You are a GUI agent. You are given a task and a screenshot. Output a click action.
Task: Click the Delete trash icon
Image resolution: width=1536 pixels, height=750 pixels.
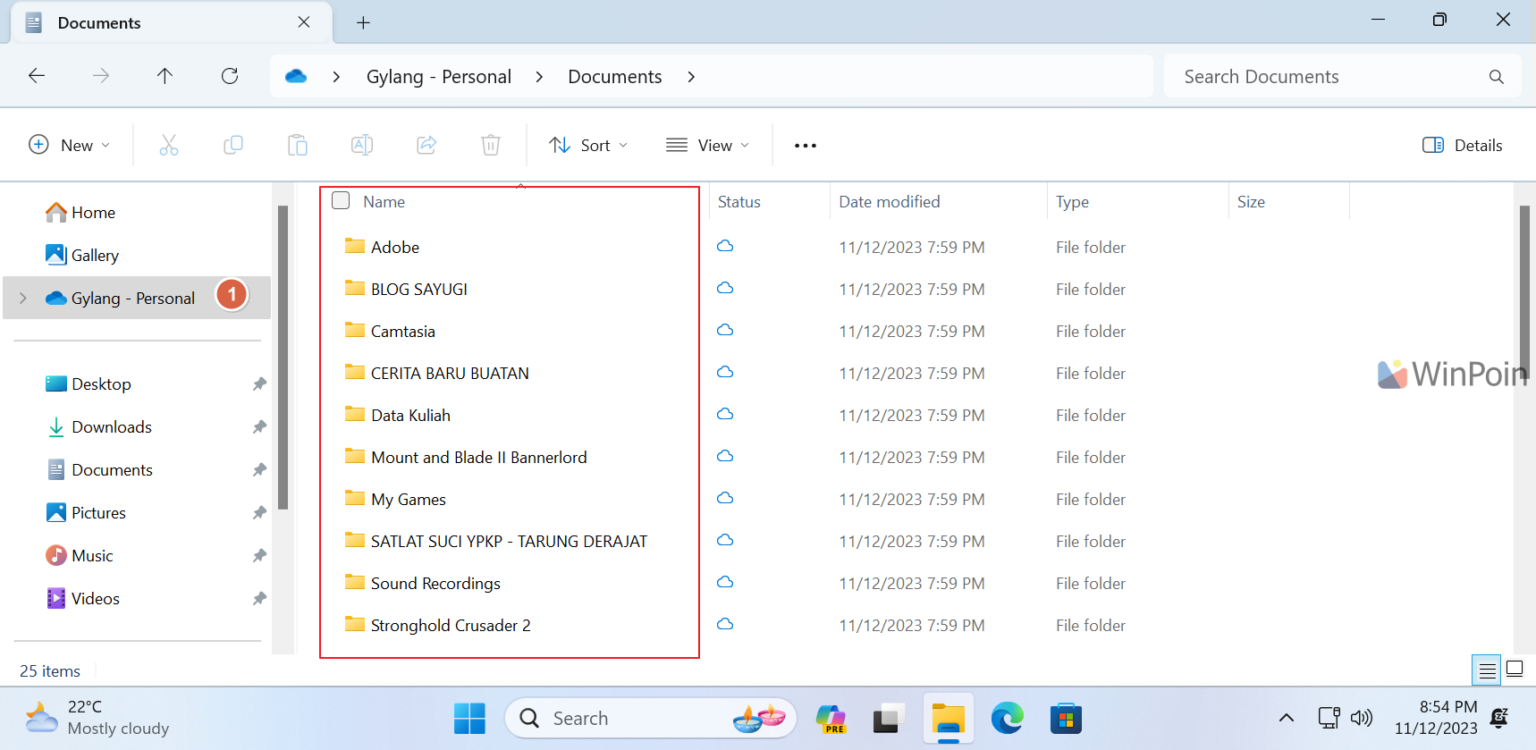(490, 144)
